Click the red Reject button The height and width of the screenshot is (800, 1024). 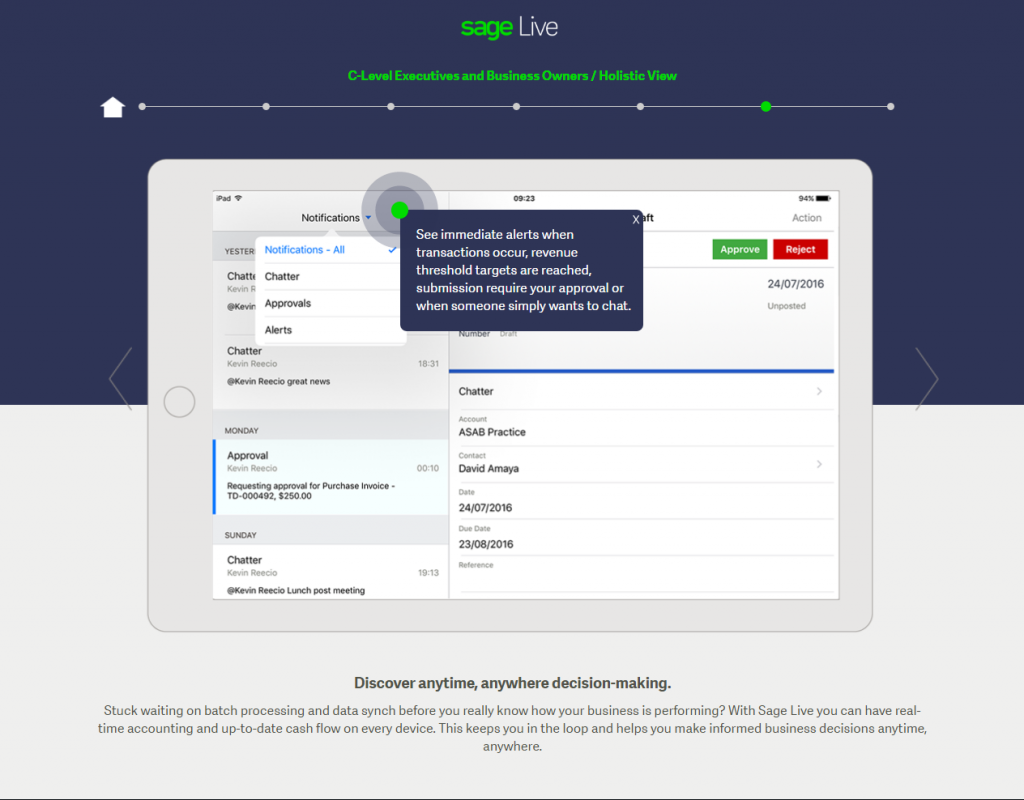(800, 249)
